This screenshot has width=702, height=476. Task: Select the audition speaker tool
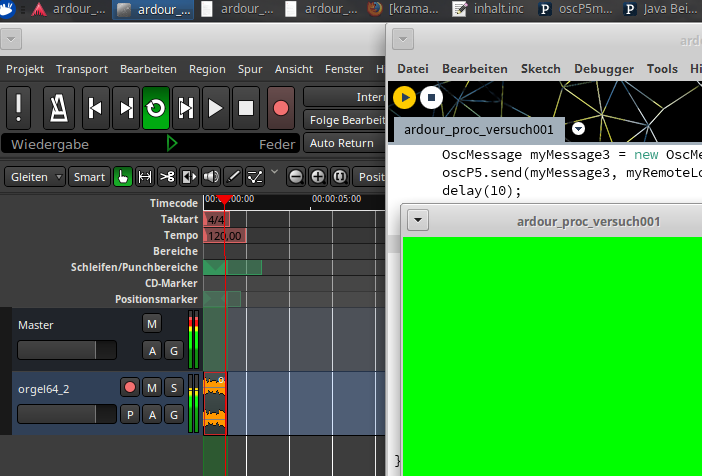pos(211,177)
